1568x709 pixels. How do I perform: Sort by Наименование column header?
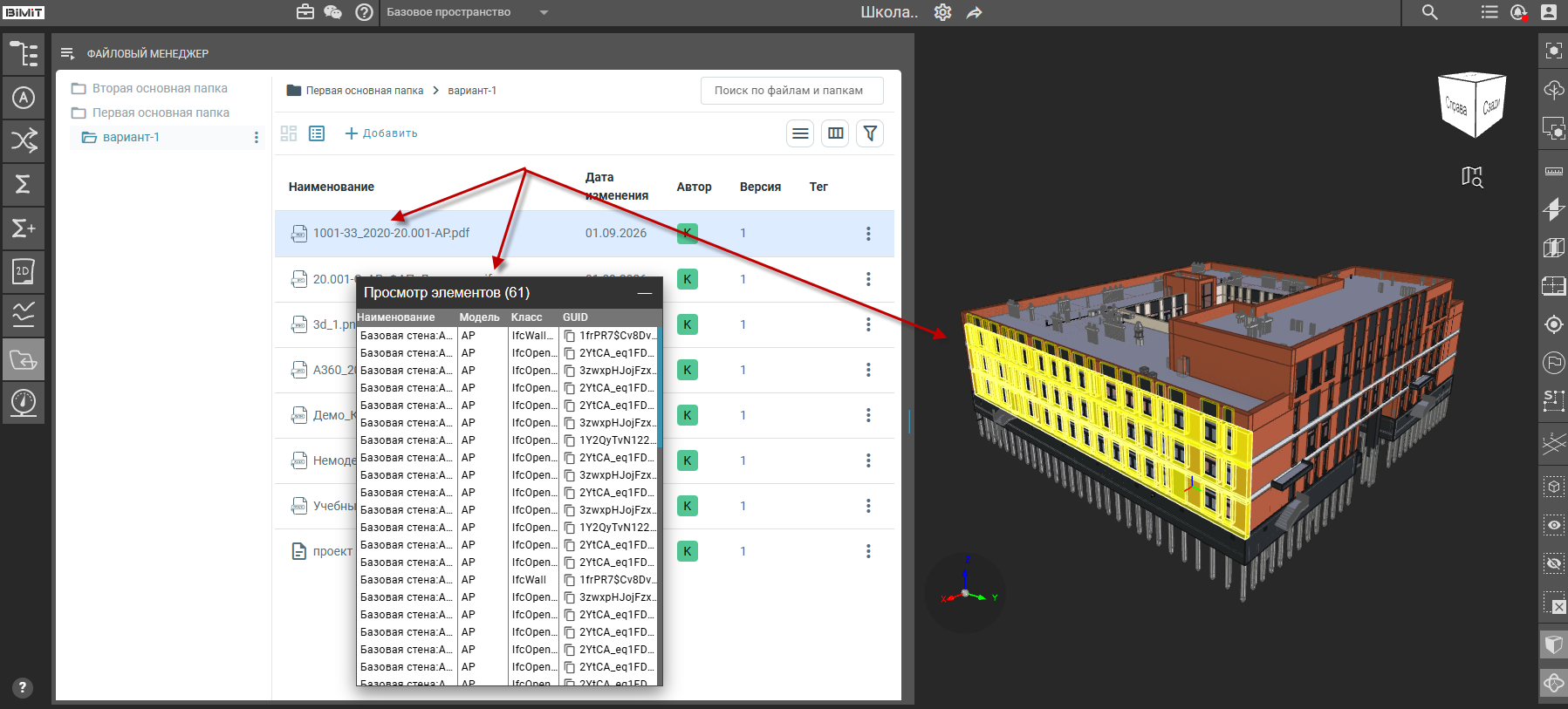coord(332,187)
